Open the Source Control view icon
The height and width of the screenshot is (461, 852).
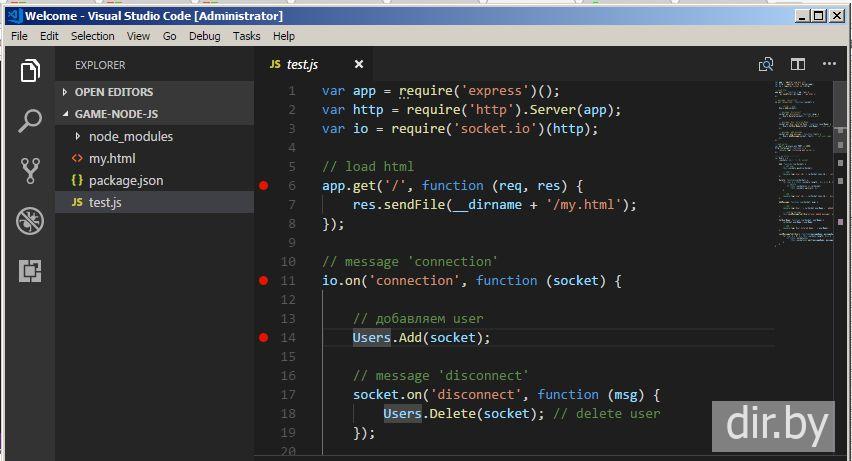[30, 171]
